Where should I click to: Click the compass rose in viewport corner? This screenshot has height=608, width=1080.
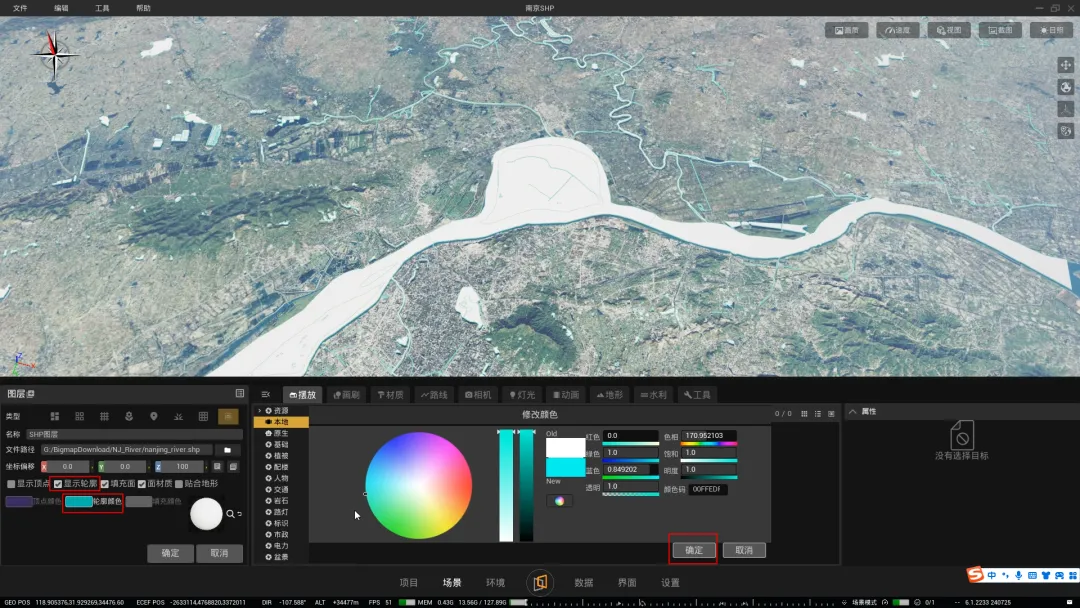[56, 54]
